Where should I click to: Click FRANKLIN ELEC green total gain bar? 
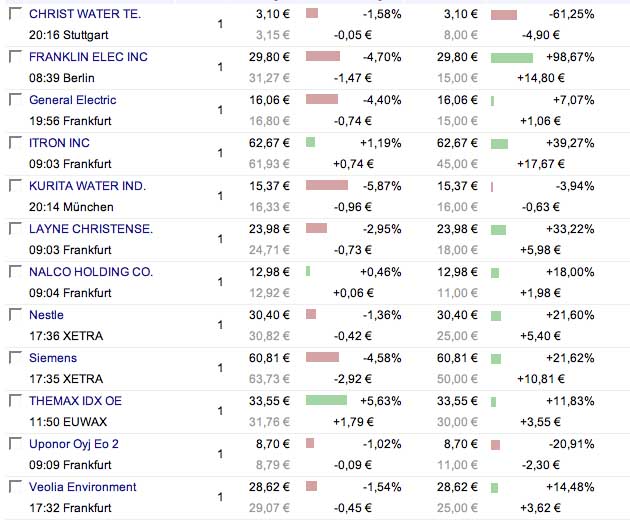(512, 57)
